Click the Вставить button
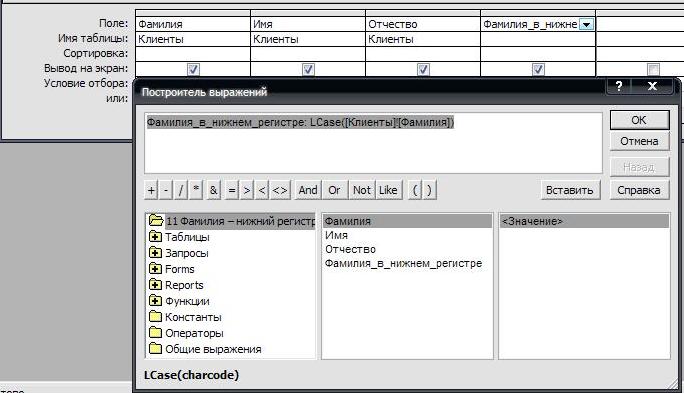Viewport: 684px width, 393px height. (570, 190)
